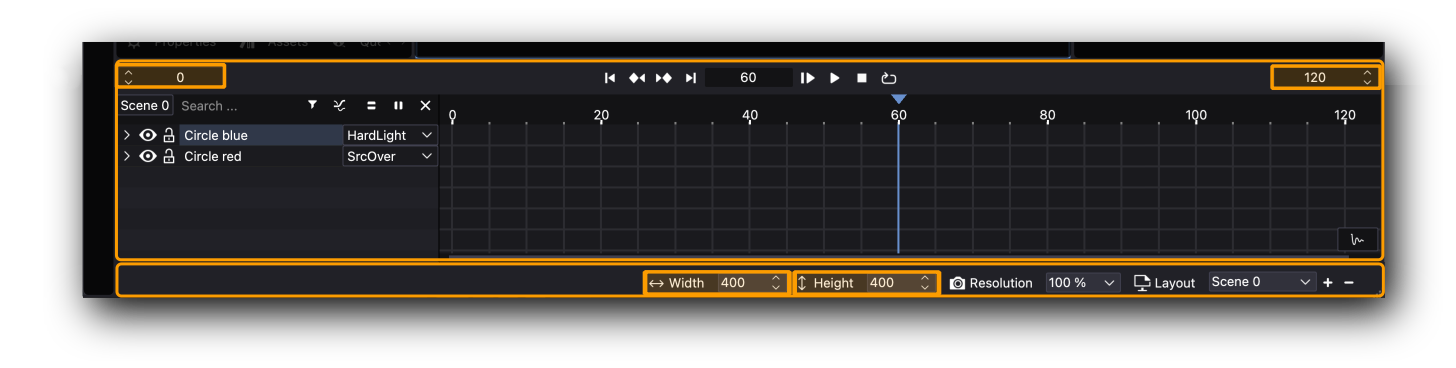Expand the Circle blue tree item
This screenshot has width=1456, height=368.
[127, 135]
